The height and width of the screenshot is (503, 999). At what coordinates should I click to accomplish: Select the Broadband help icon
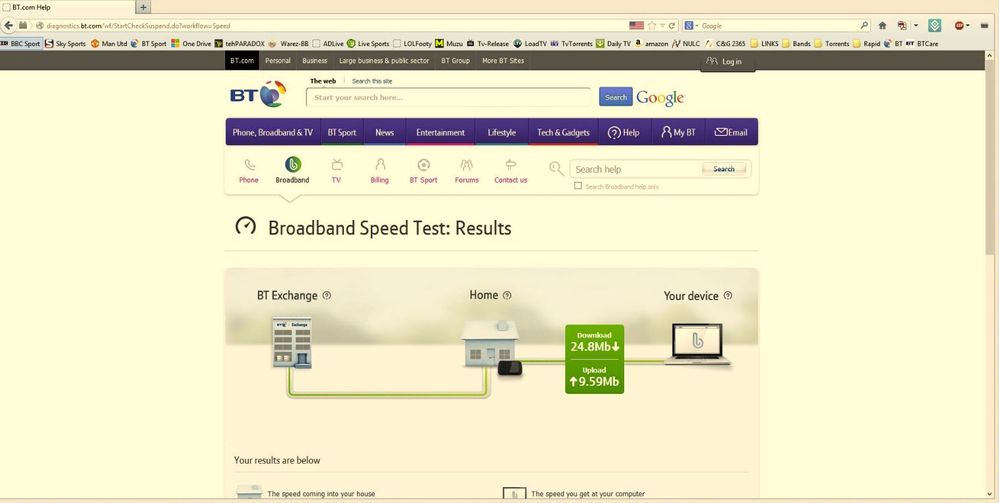[x=292, y=165]
